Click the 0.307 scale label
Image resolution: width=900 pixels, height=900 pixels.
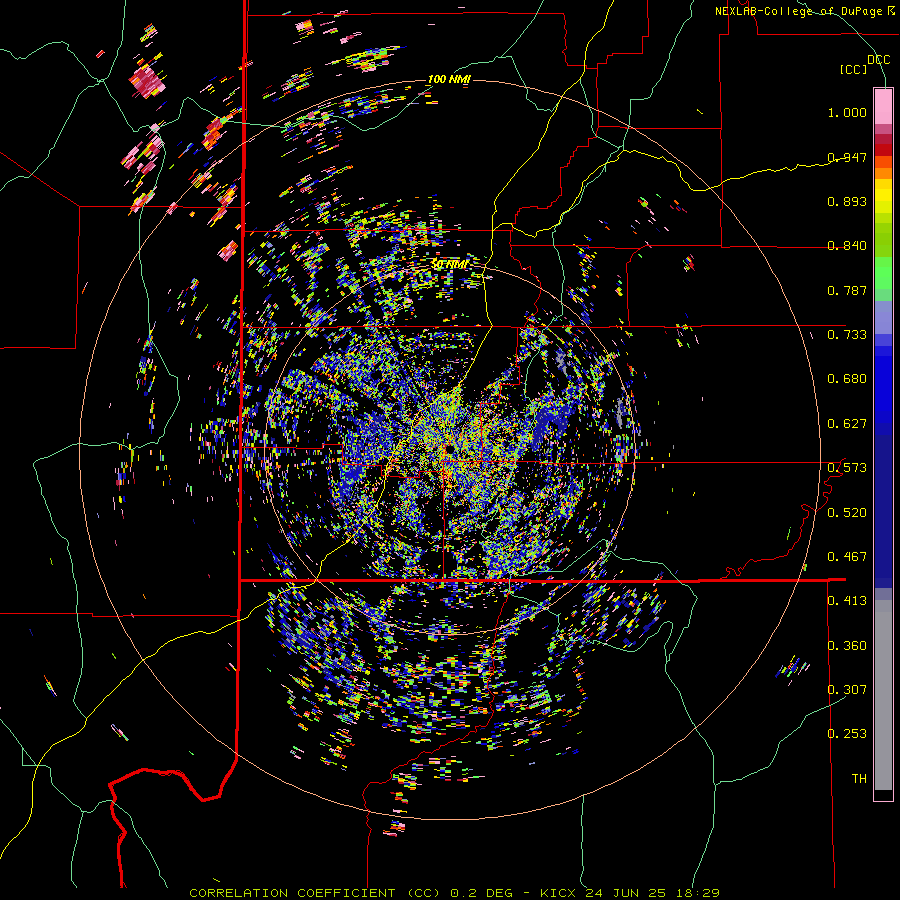tap(847, 689)
